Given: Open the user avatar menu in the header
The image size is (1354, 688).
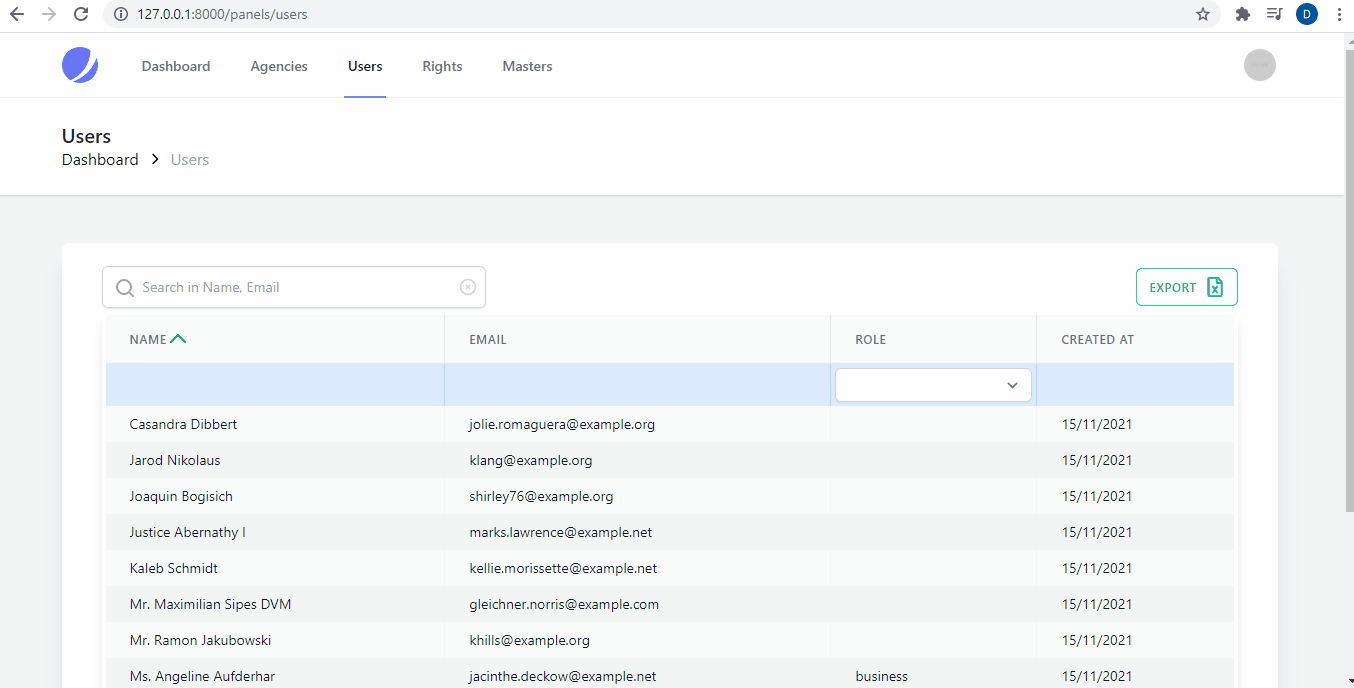Looking at the screenshot, I should (1260, 65).
